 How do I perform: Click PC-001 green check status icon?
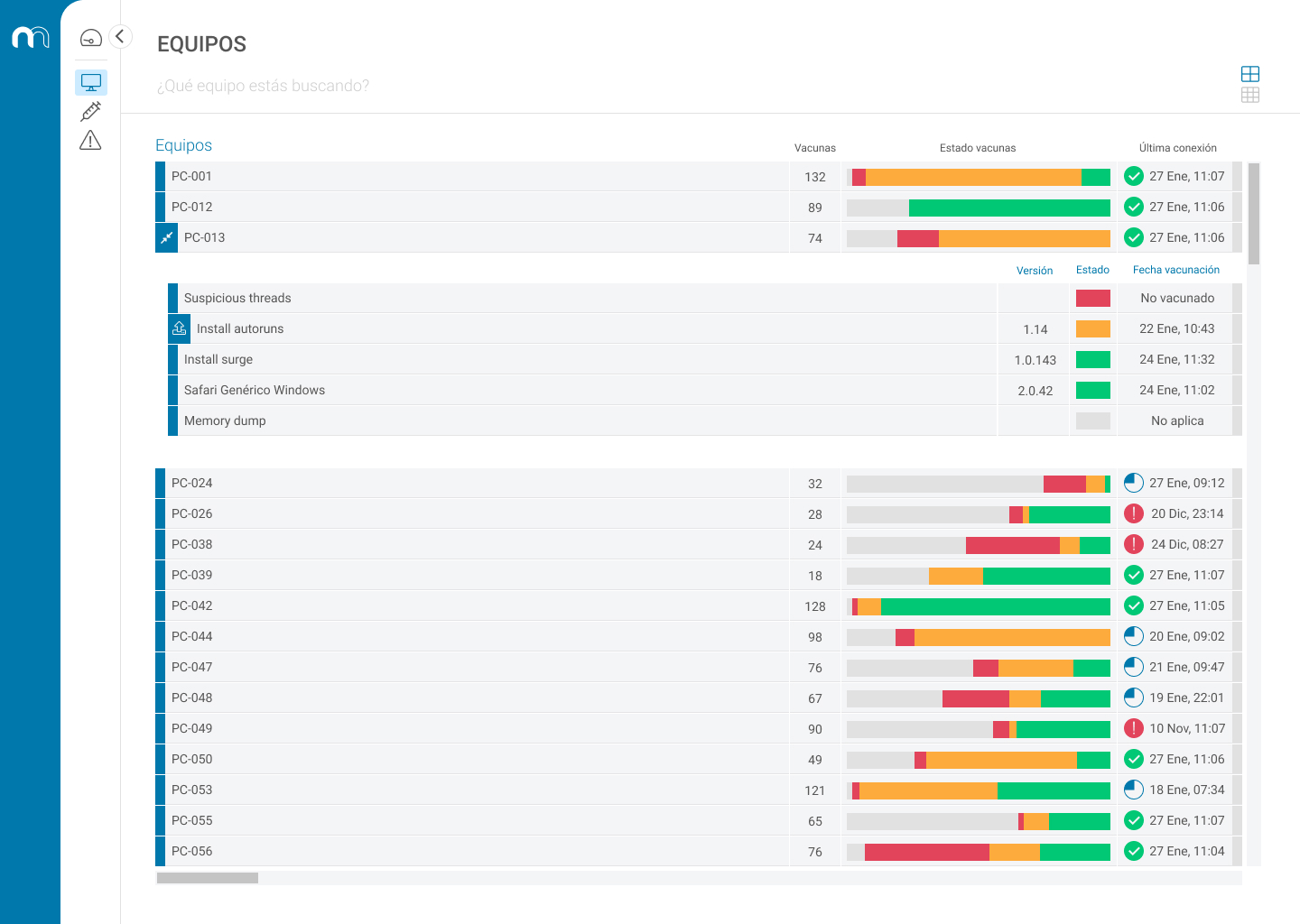click(x=1134, y=176)
